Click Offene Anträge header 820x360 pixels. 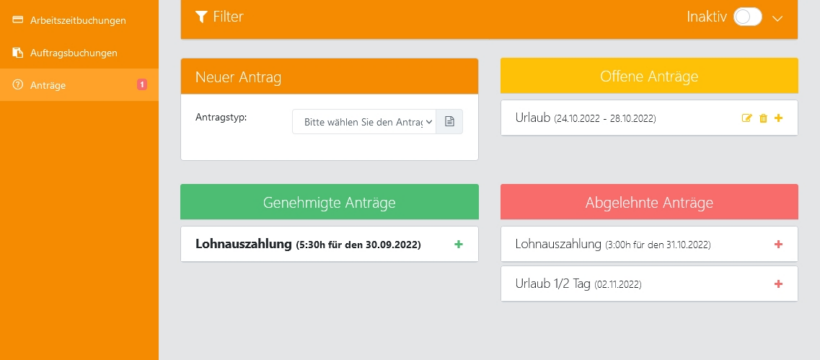(x=649, y=76)
